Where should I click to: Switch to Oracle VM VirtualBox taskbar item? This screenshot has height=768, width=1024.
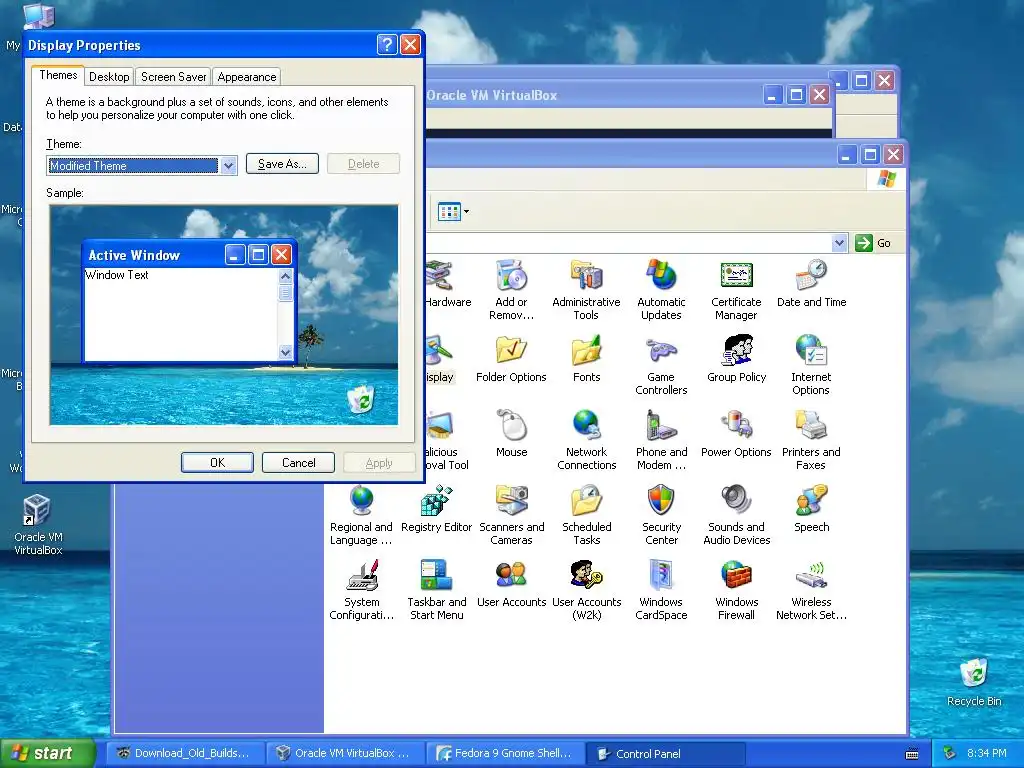345,753
